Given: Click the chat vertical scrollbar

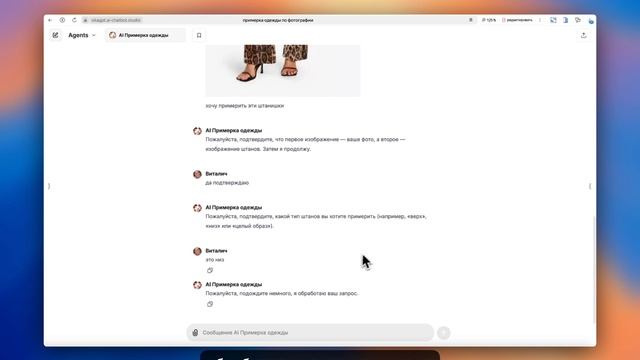Looking at the screenshot, I should pyautogui.click(x=594, y=269).
